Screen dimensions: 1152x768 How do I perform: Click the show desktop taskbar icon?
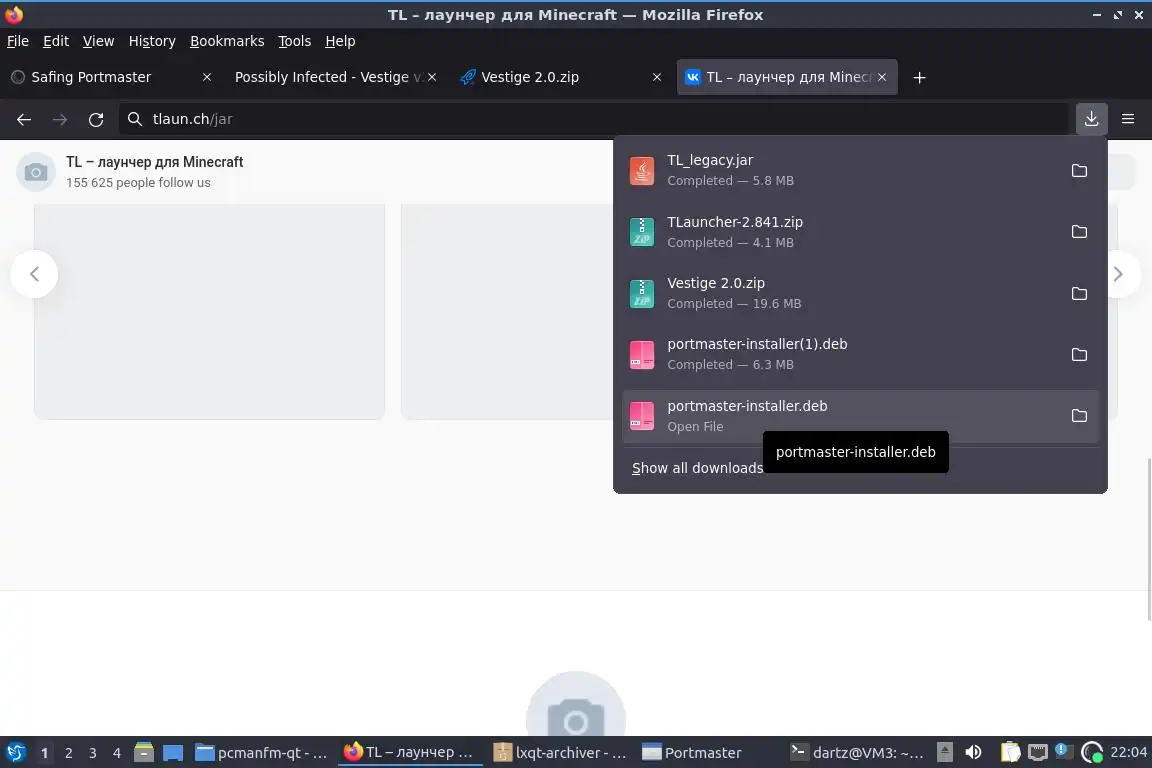(x=173, y=753)
